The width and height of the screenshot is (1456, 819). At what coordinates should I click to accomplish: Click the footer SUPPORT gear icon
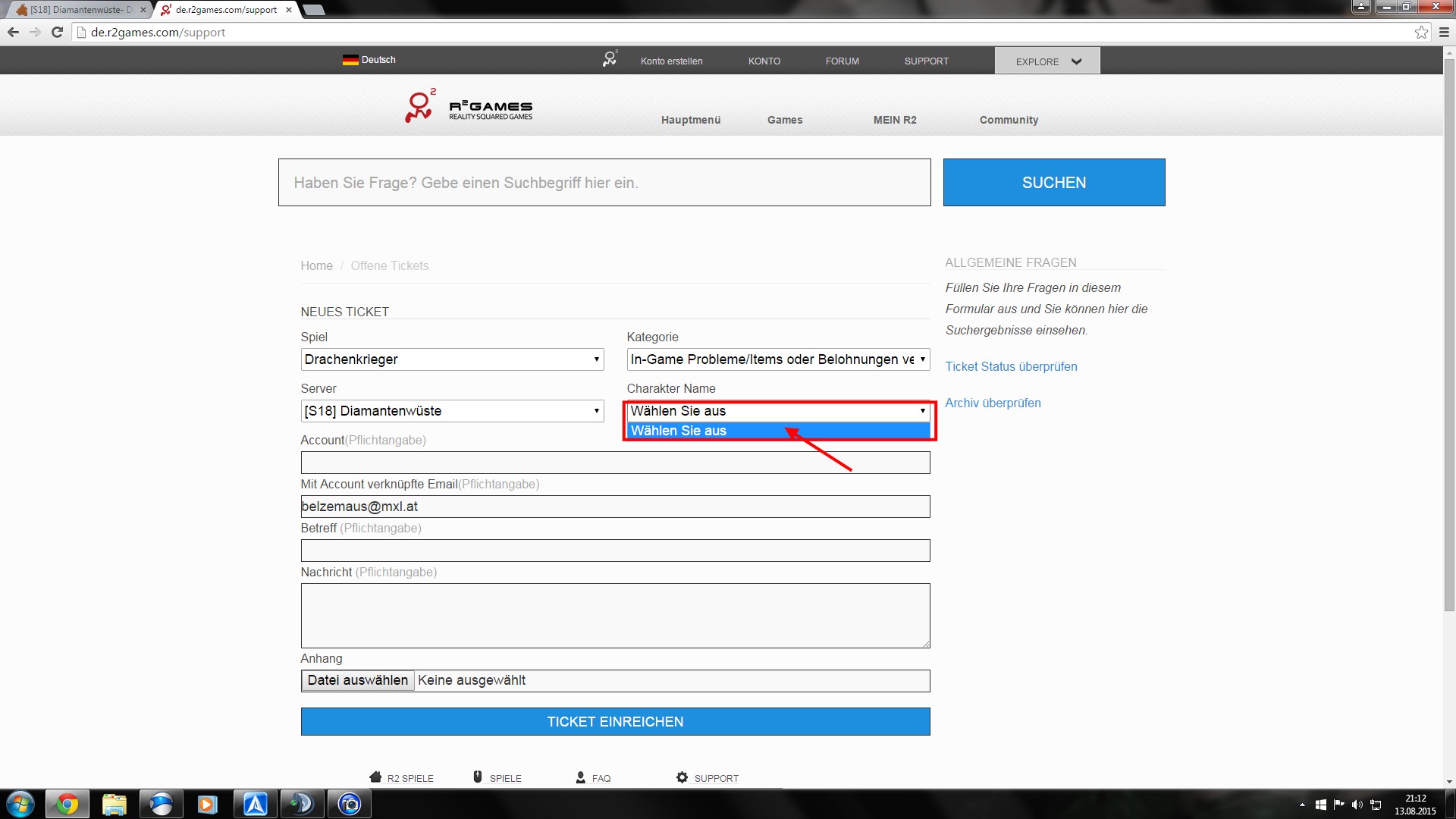click(x=682, y=777)
